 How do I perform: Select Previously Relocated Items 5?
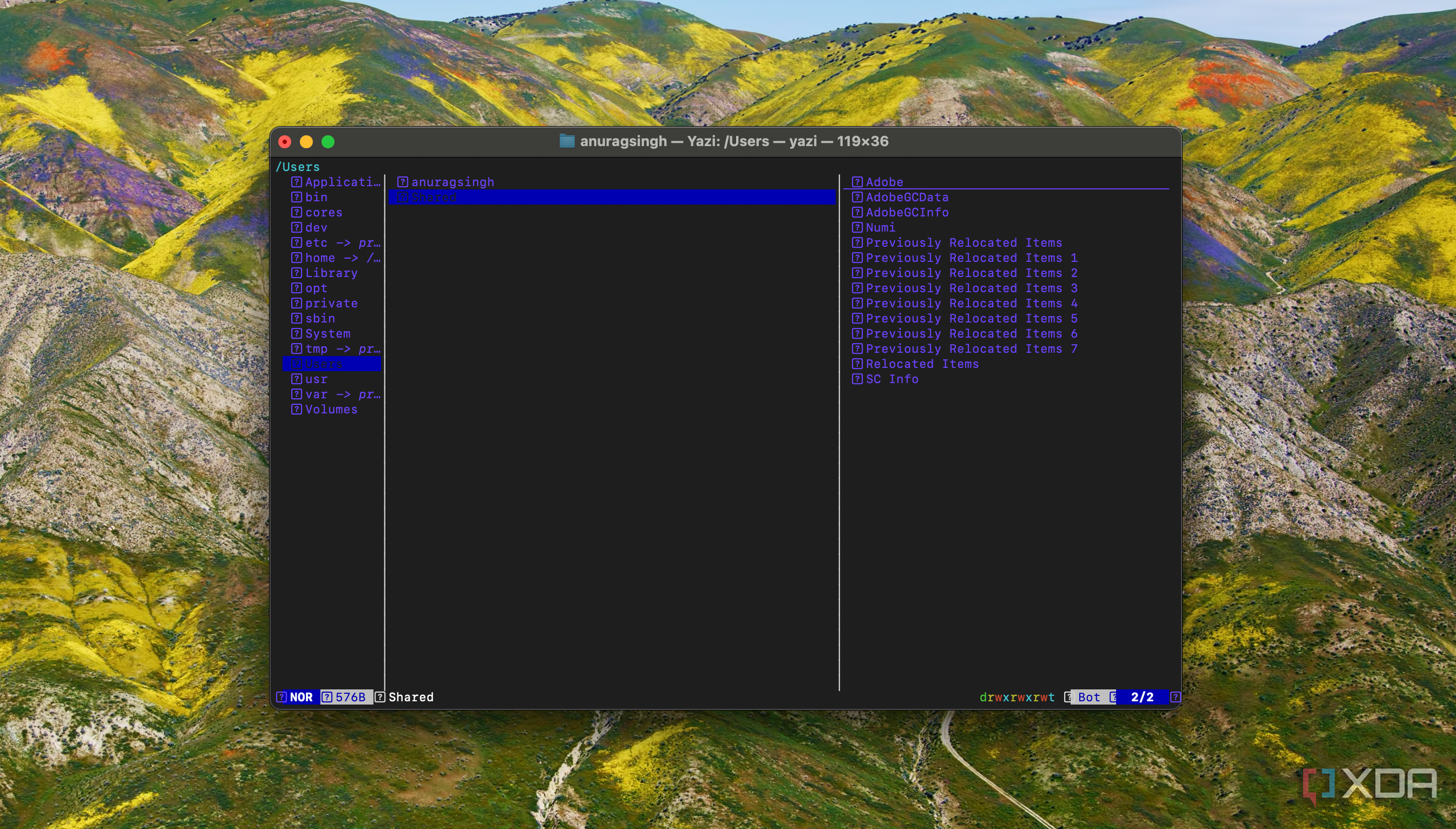pyautogui.click(x=964, y=319)
